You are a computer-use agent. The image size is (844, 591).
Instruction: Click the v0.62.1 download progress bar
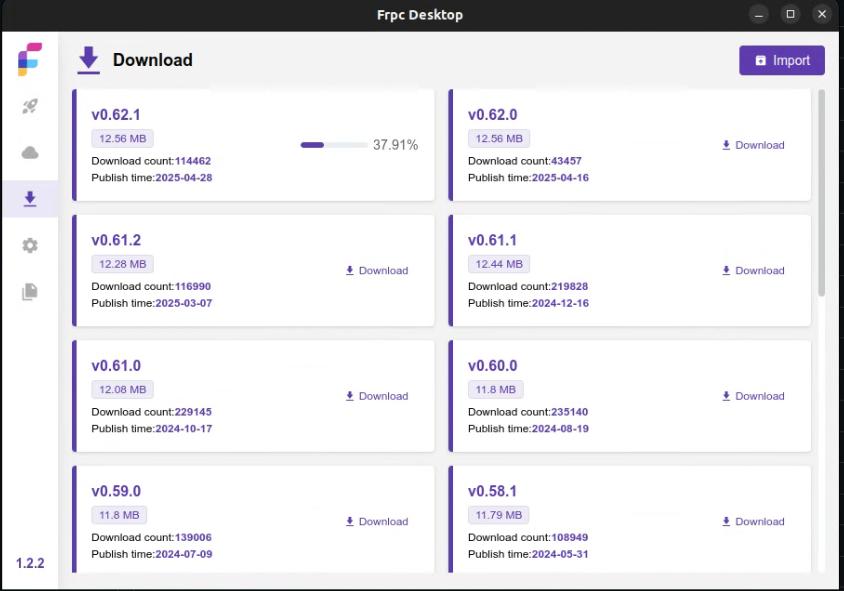click(x=334, y=145)
